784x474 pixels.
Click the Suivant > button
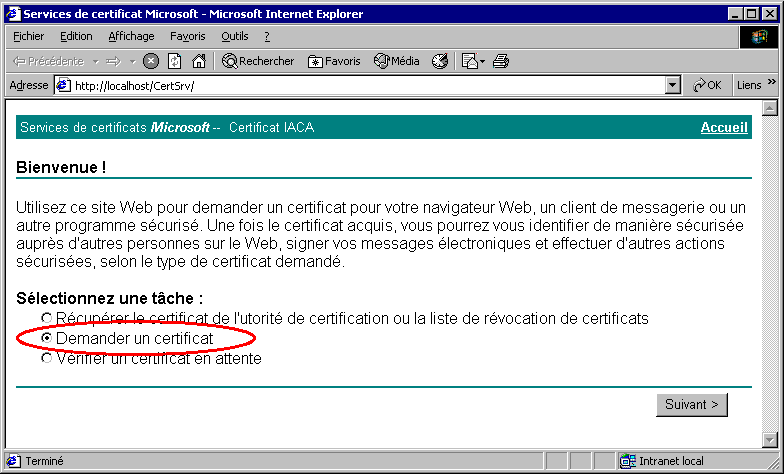click(x=692, y=404)
